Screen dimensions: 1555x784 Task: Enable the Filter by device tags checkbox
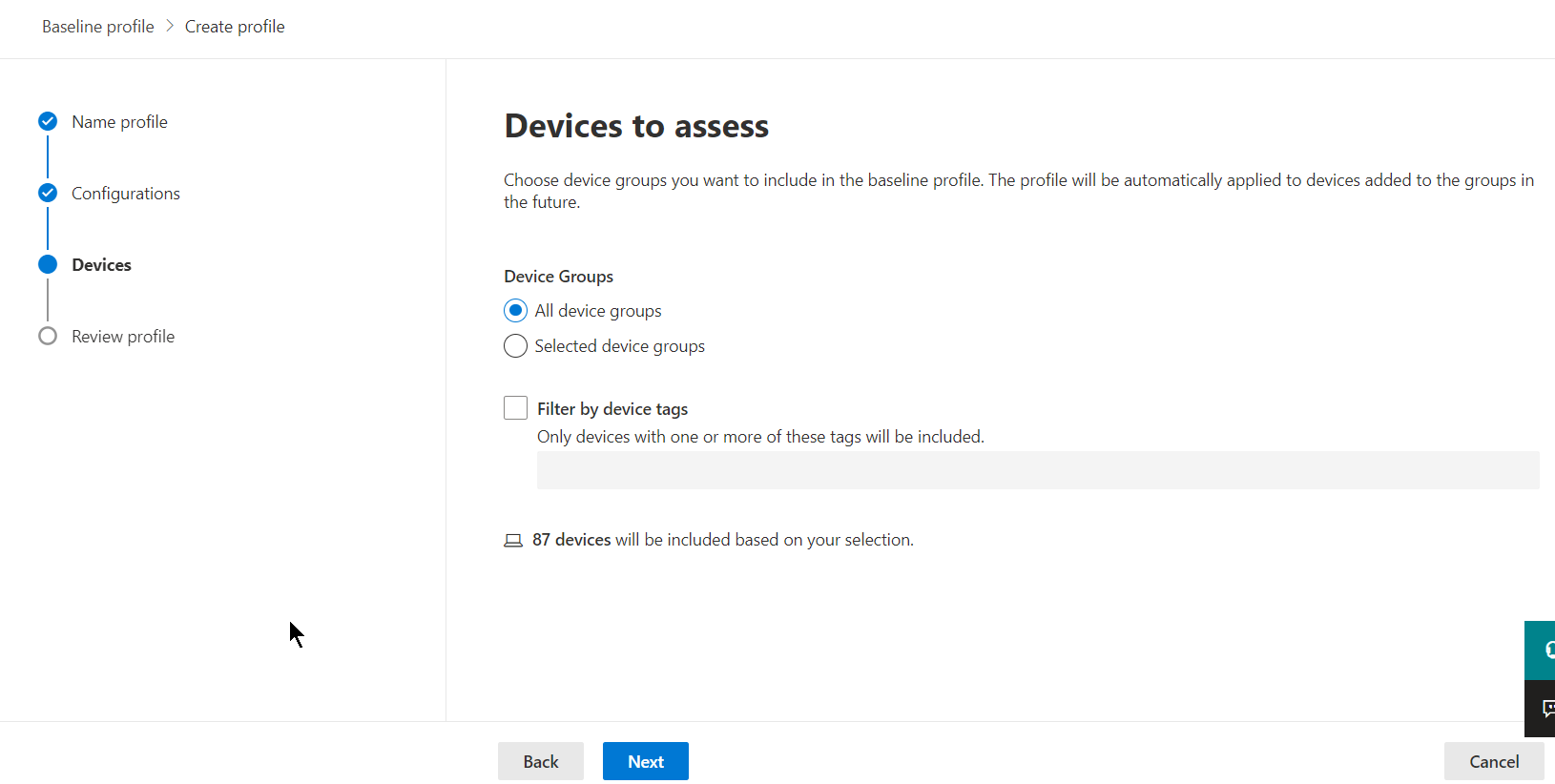click(x=515, y=408)
